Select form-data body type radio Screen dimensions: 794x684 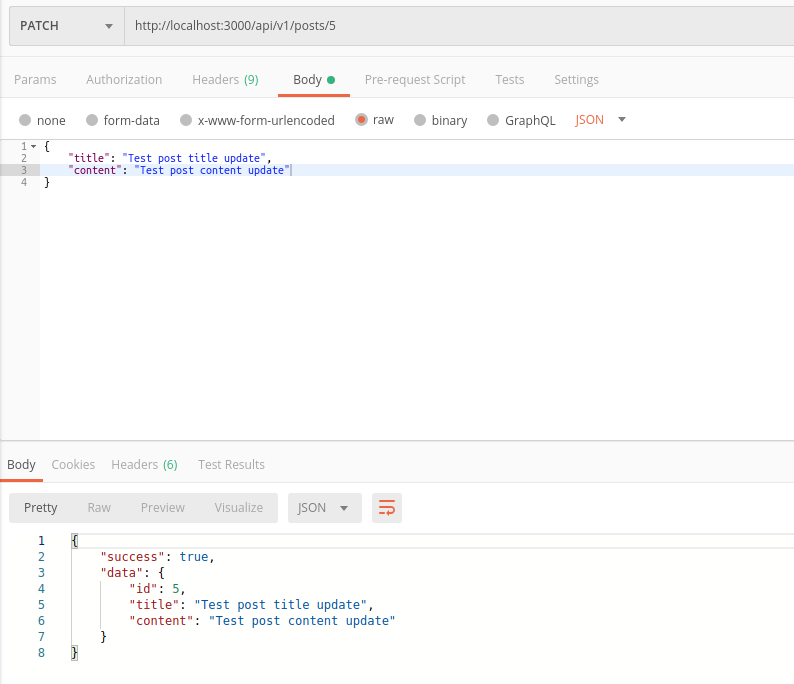(x=92, y=120)
